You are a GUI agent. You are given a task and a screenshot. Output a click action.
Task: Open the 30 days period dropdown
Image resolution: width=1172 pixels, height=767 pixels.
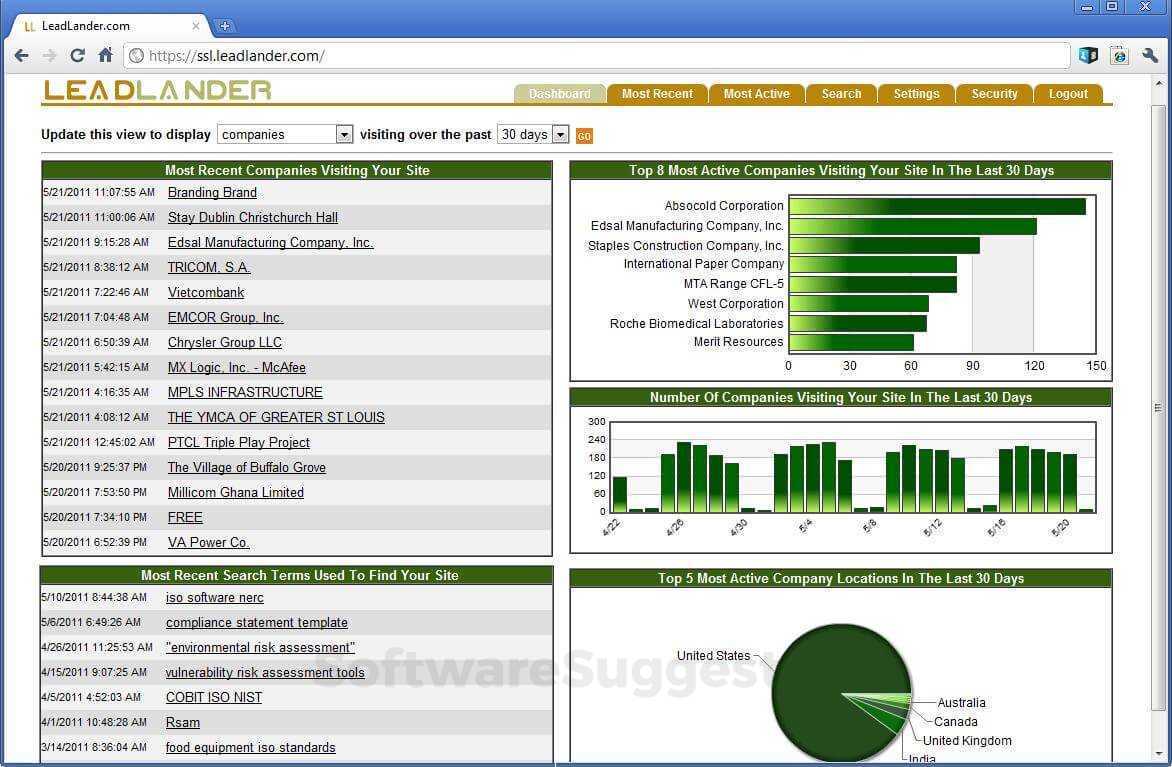pos(533,135)
